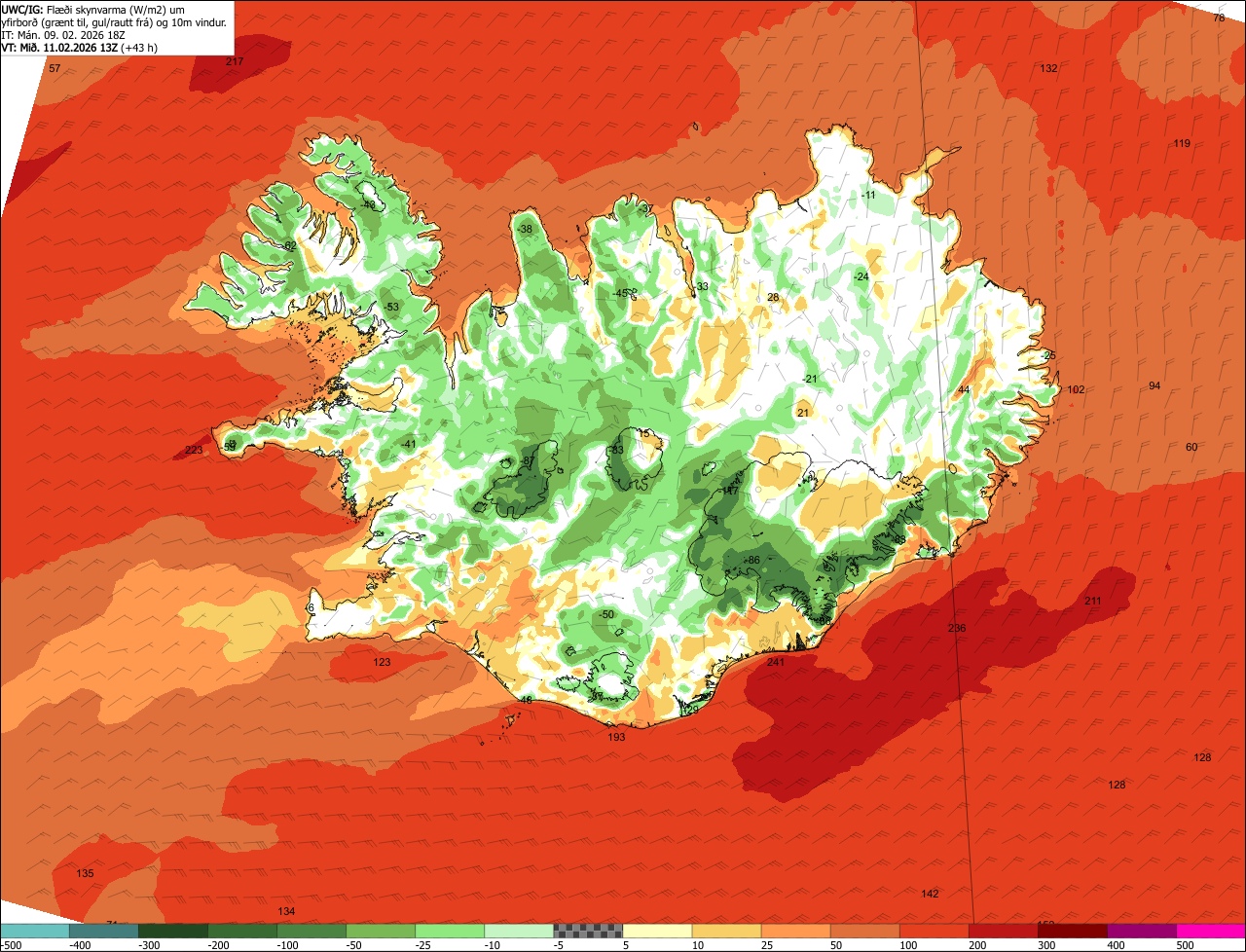Click the ocean flux value 223

(x=194, y=451)
